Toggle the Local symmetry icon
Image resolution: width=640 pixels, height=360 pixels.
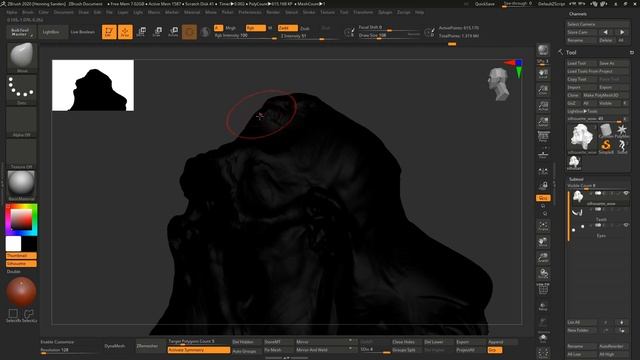[543, 171]
